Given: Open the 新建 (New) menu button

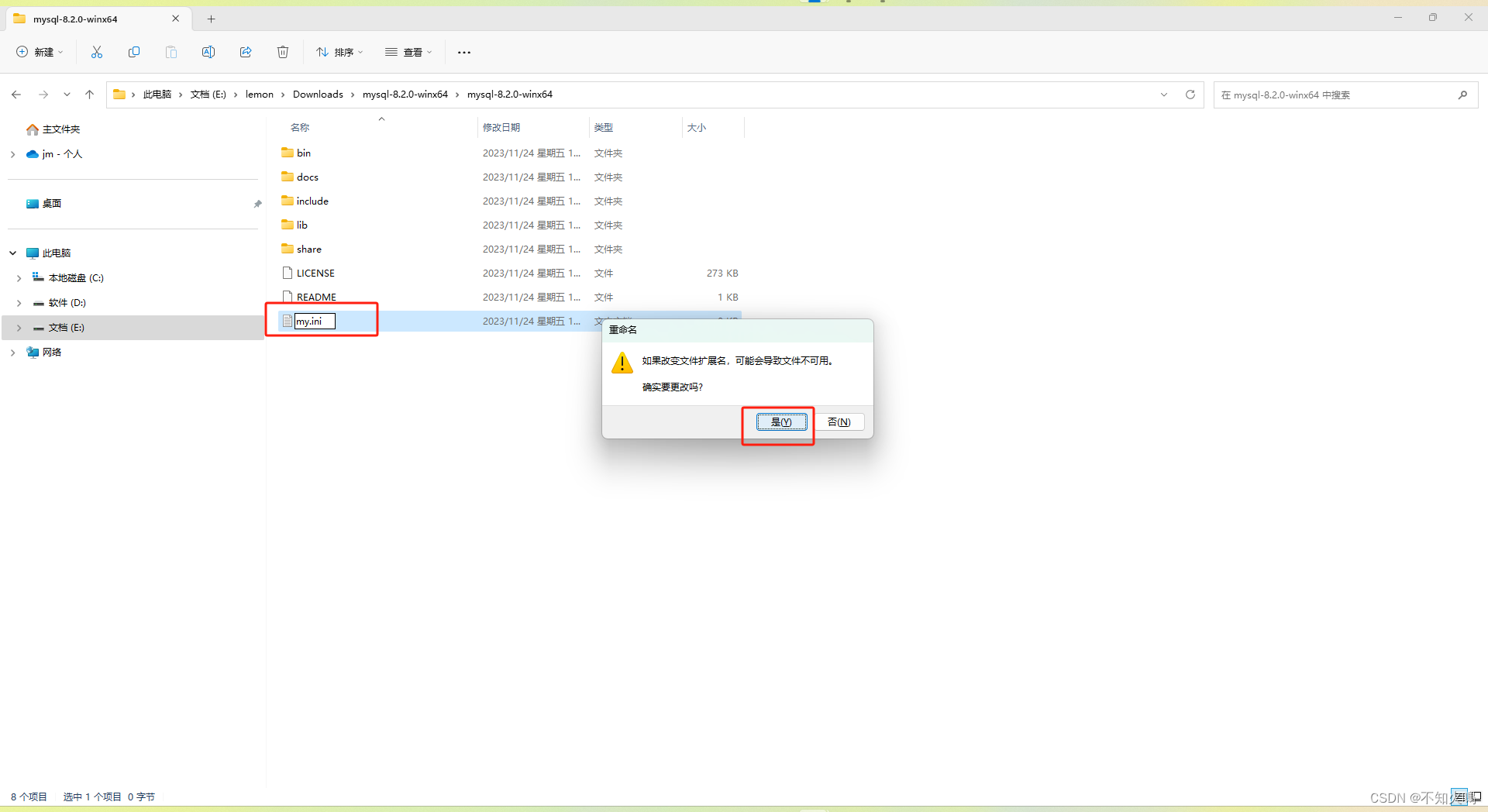Looking at the screenshot, I should point(40,52).
